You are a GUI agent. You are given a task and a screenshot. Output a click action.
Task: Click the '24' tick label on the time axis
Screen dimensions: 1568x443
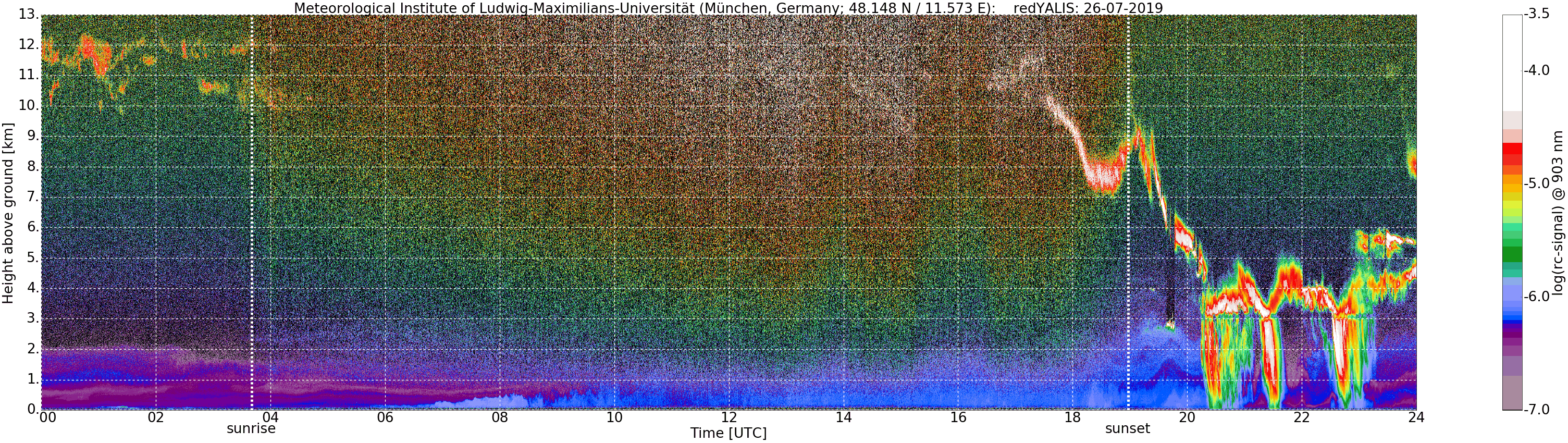click(x=1416, y=417)
